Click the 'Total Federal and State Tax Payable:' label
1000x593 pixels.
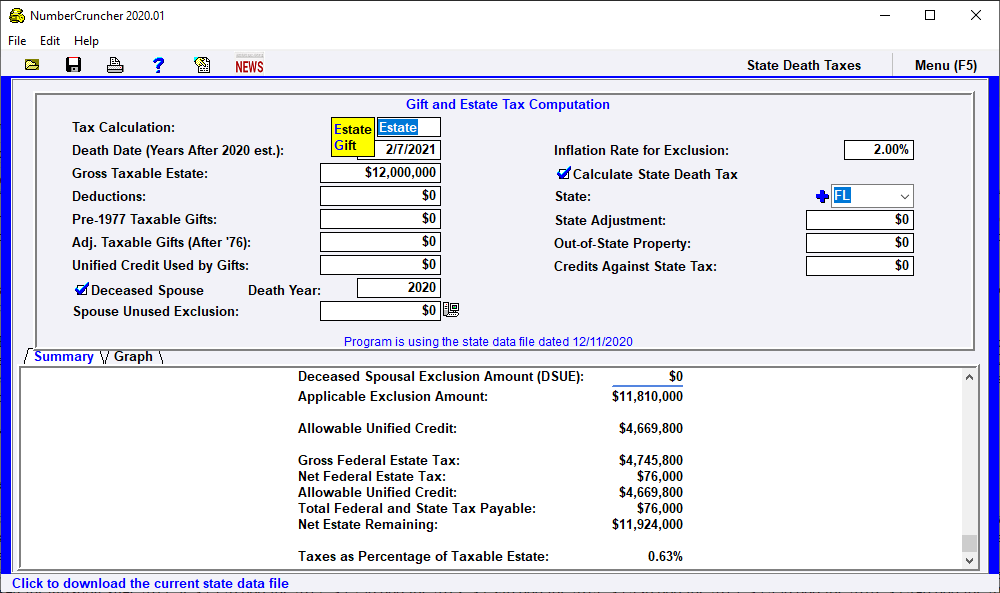[417, 509]
